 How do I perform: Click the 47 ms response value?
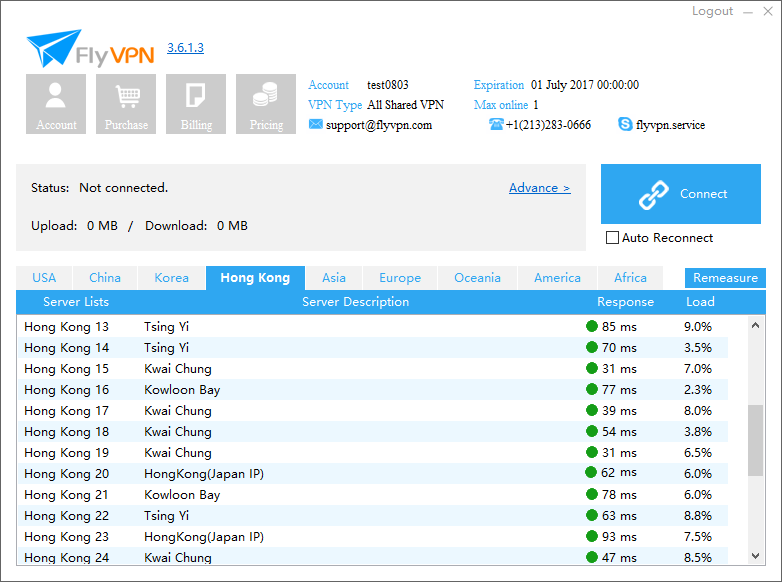(619, 557)
